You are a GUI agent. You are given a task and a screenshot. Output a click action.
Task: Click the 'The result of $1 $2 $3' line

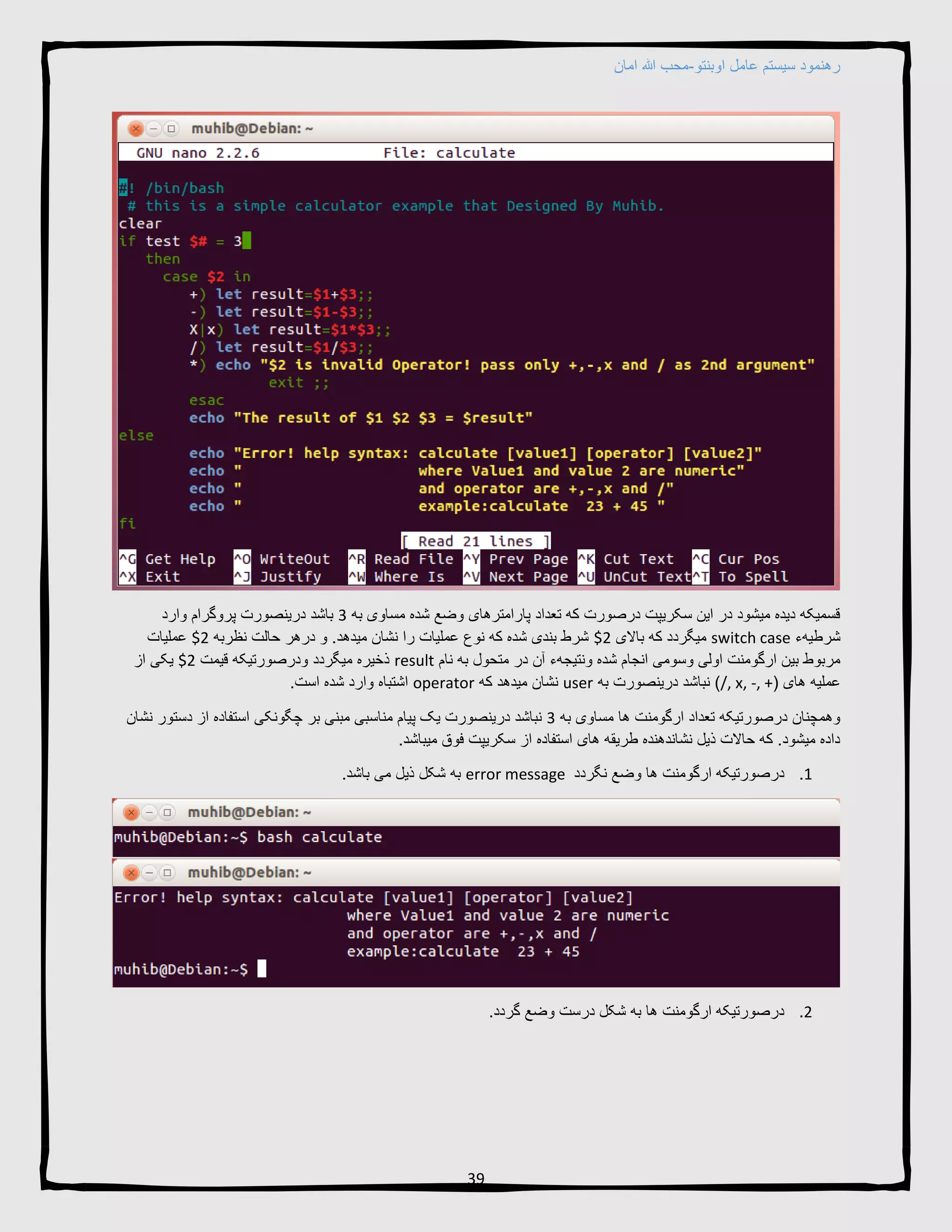click(x=361, y=418)
